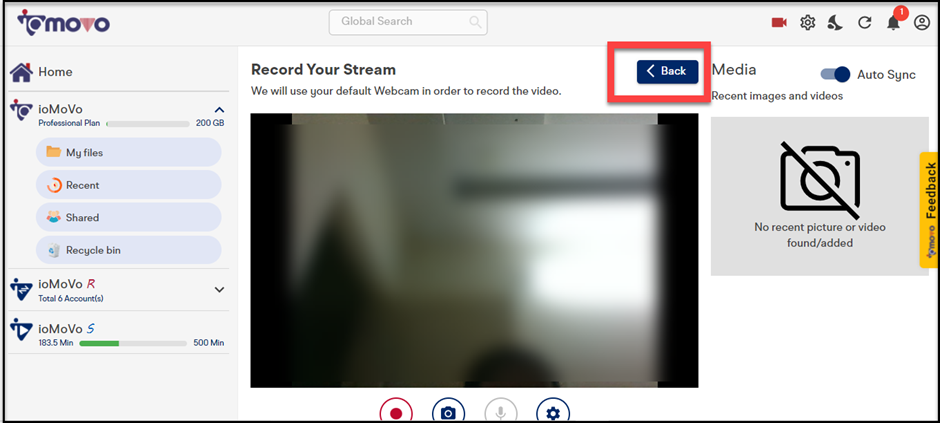Collapse the ioMoVo Professional Plan section
This screenshot has width=940, height=423.
[219, 110]
